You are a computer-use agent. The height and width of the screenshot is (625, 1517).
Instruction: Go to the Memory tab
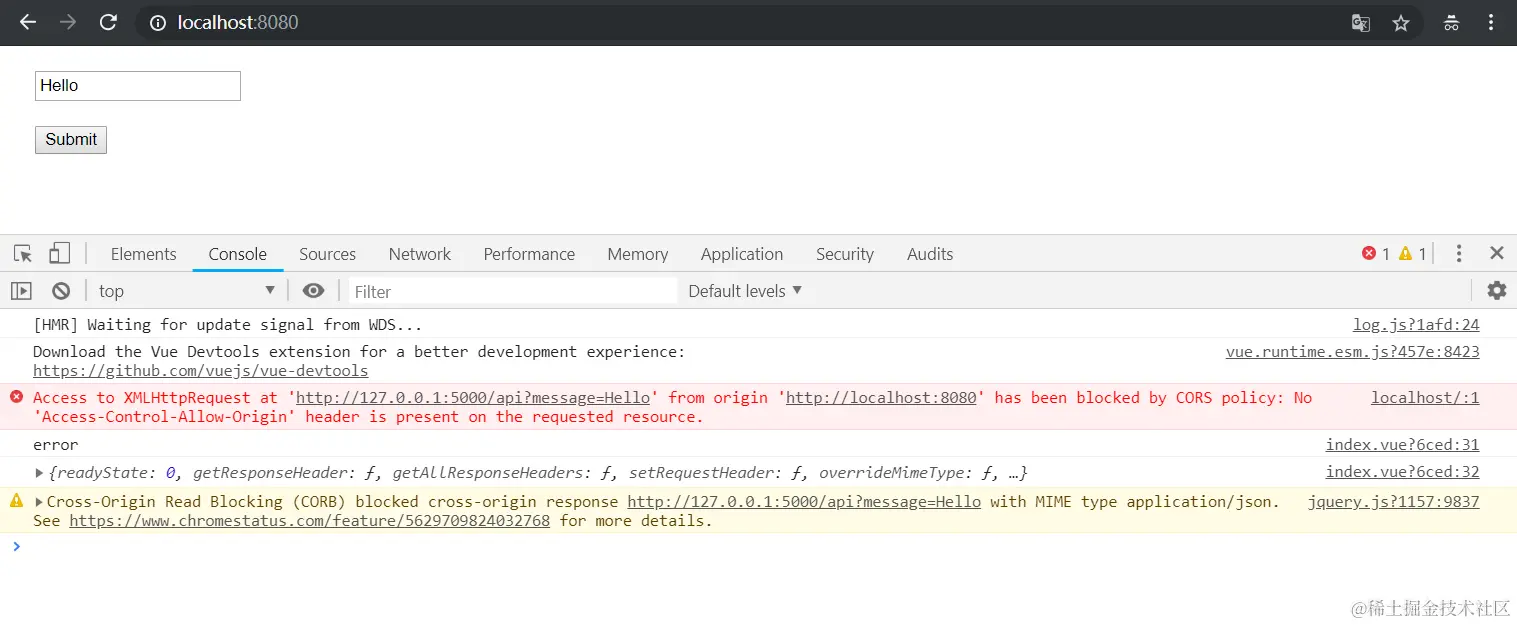tap(638, 254)
